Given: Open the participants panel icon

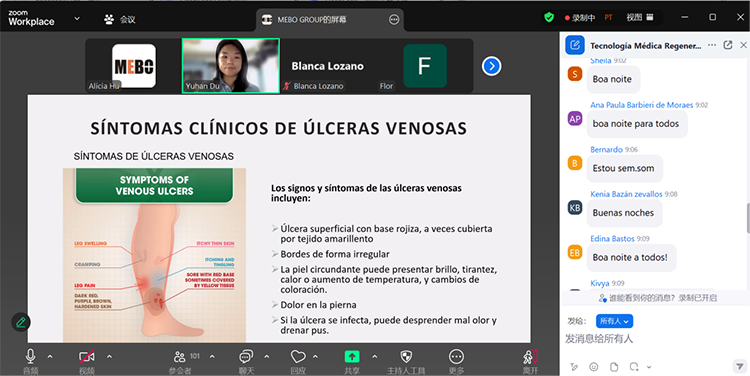Looking at the screenshot, I should click(x=179, y=356).
